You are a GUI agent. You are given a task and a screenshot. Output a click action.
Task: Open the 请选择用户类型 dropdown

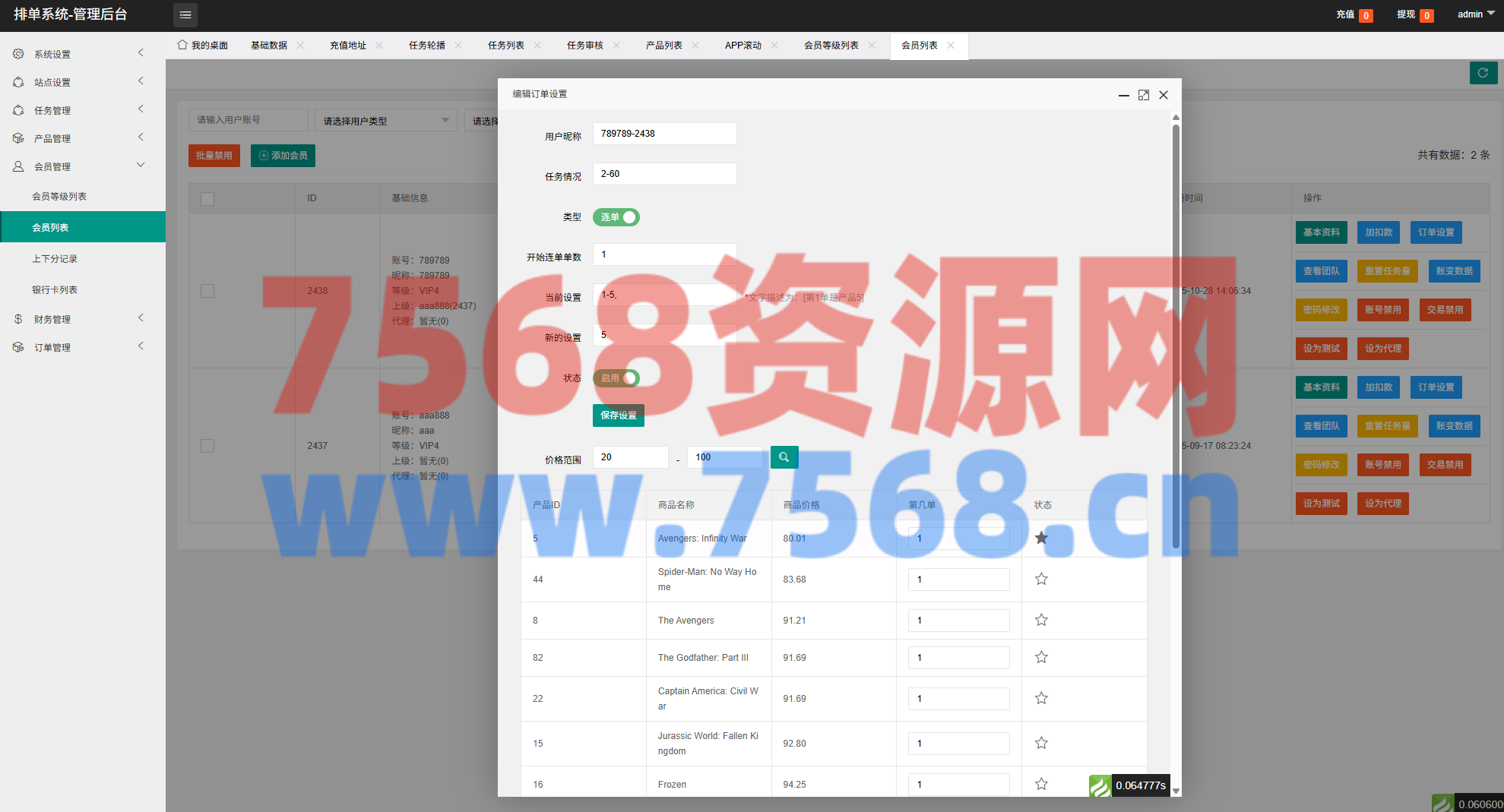[385, 121]
